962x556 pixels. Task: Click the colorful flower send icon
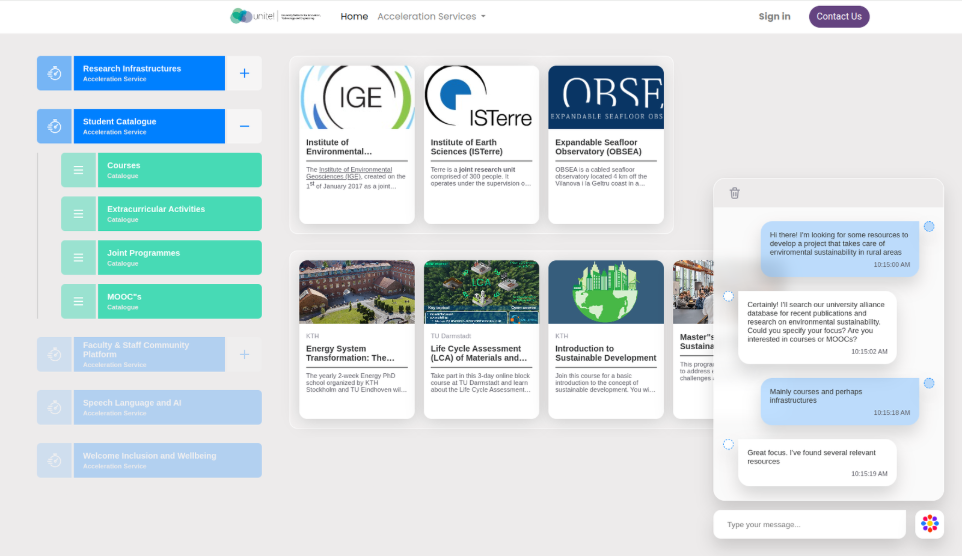(929, 524)
